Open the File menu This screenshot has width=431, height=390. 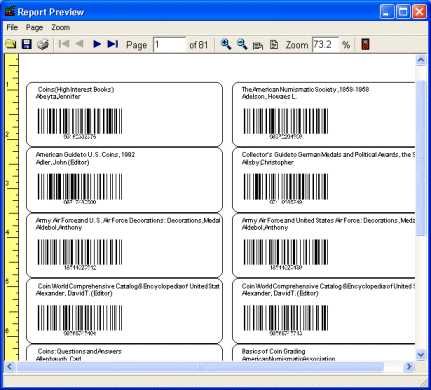[x=12, y=27]
